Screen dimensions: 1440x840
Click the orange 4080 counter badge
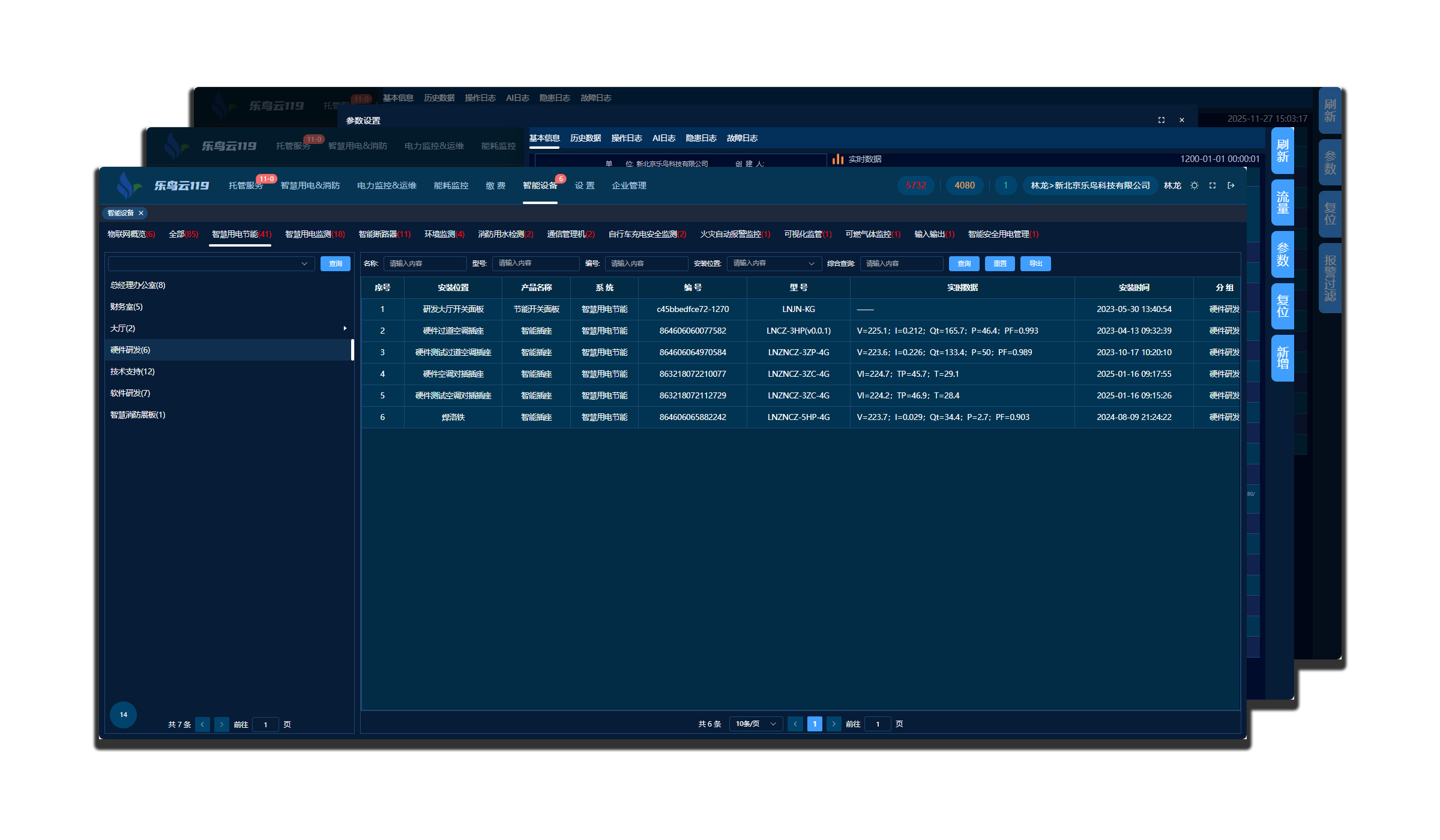click(x=964, y=185)
